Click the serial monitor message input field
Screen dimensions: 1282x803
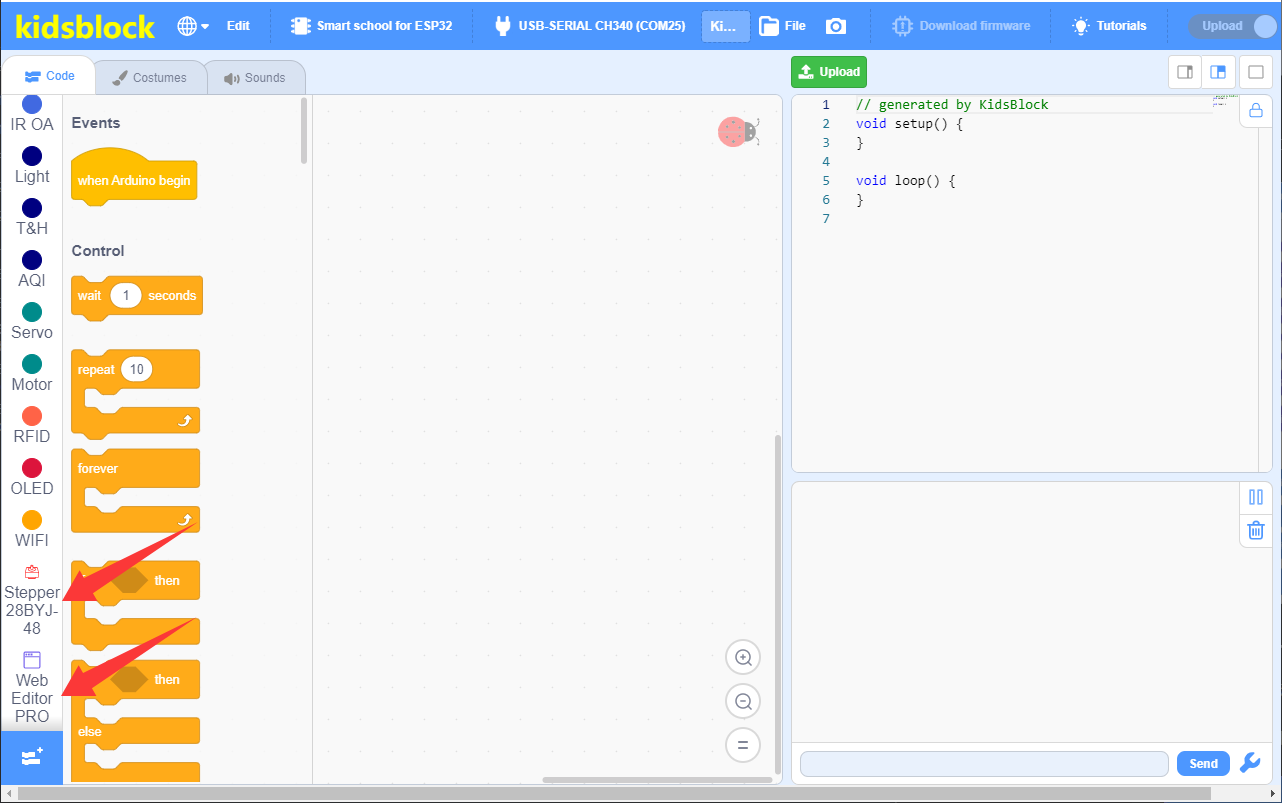coord(984,763)
